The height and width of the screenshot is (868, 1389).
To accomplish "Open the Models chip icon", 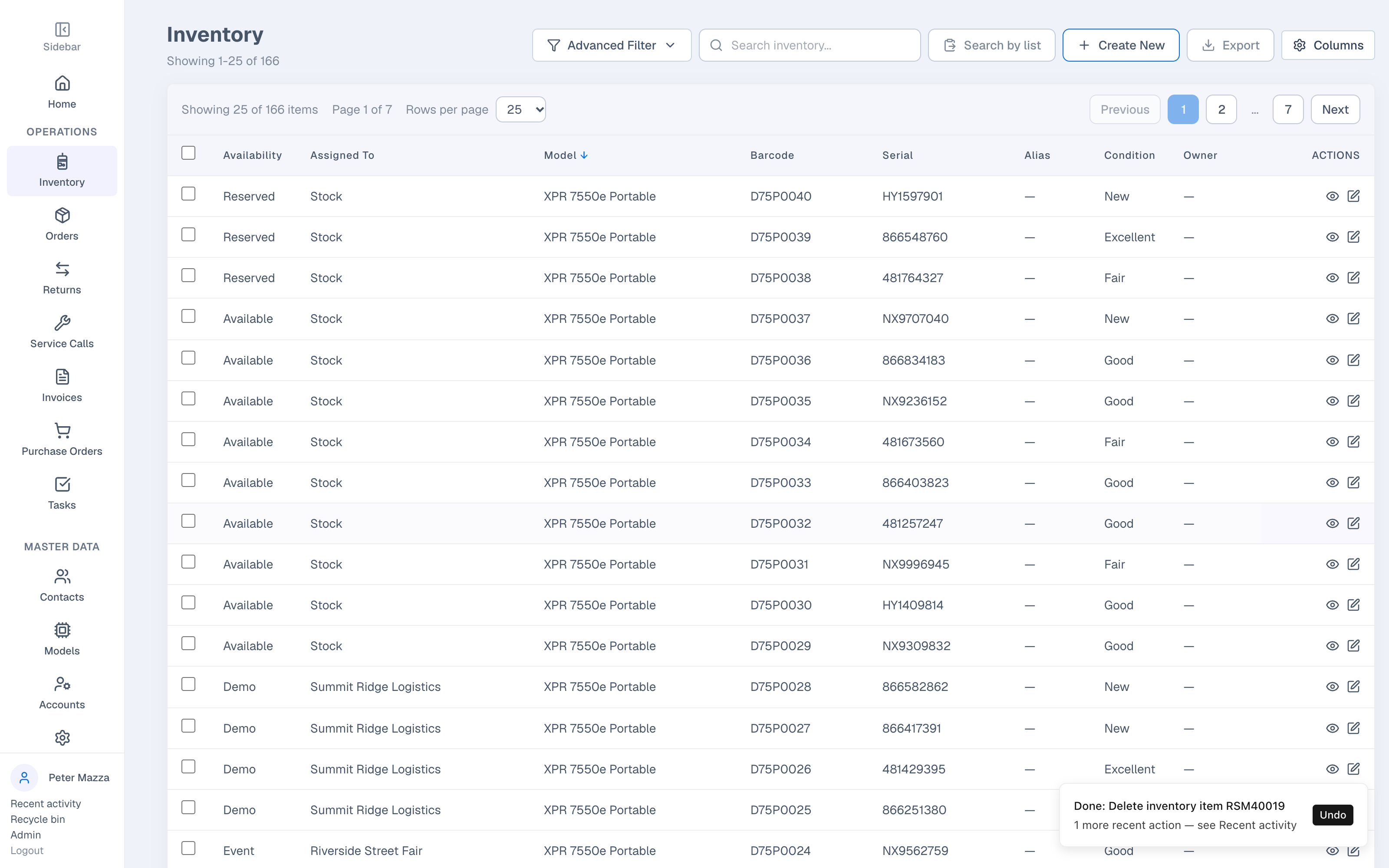I will coord(62,630).
